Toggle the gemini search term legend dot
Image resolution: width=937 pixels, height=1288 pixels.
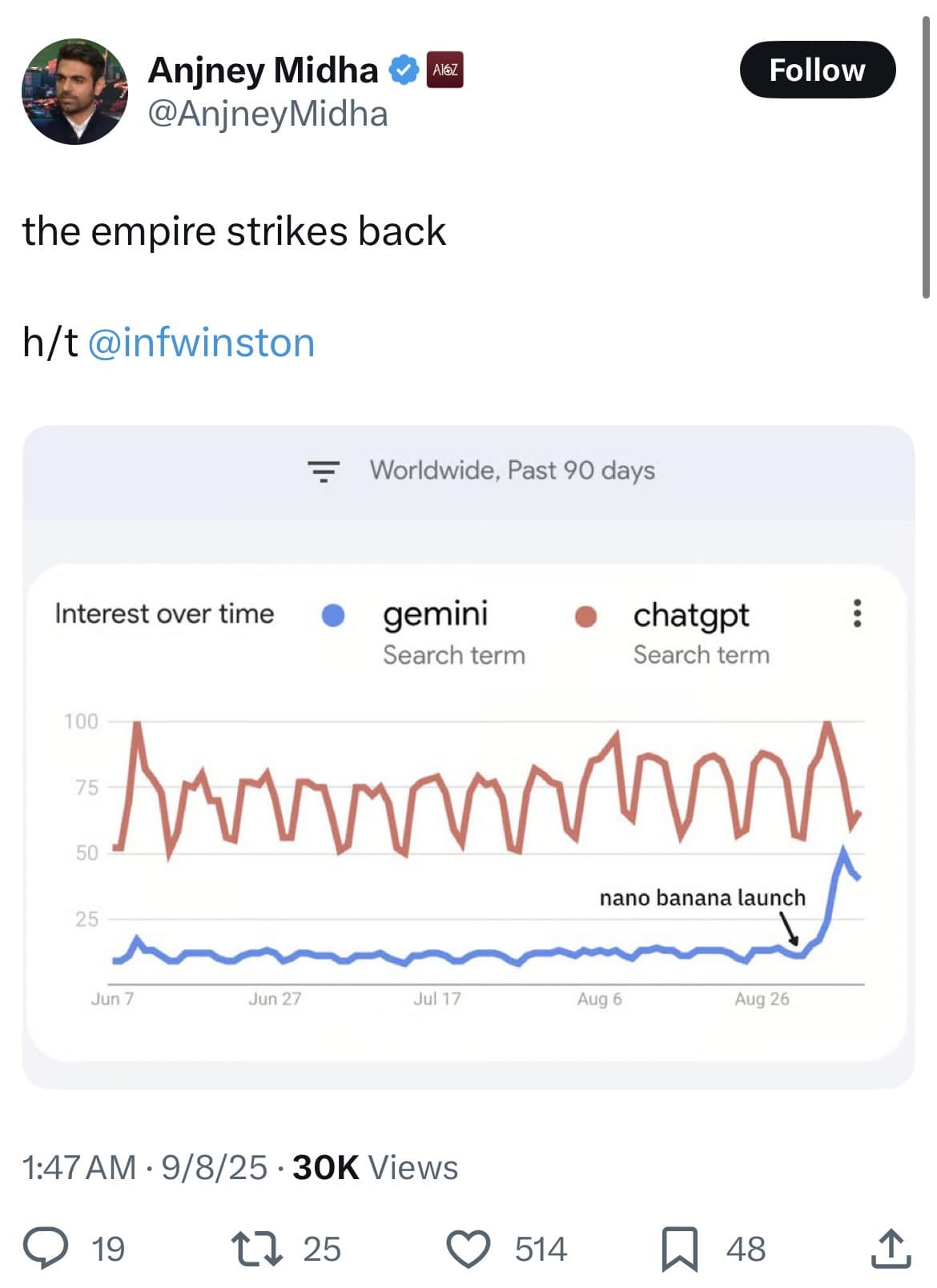click(334, 616)
